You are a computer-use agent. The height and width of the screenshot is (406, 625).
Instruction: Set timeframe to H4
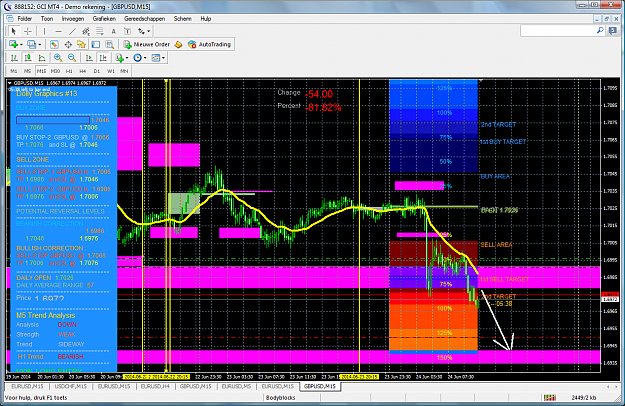(x=83, y=71)
